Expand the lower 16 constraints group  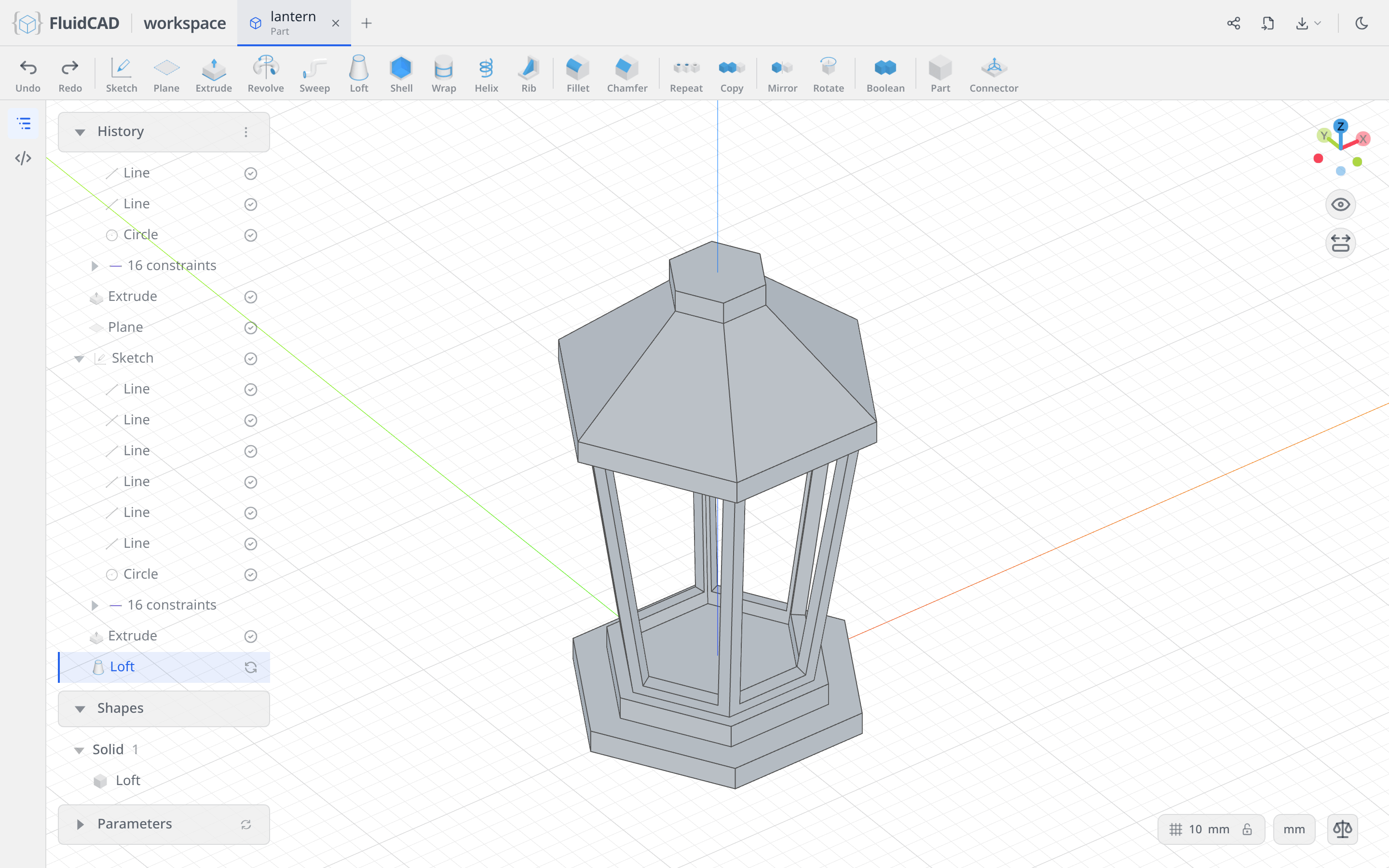(x=95, y=605)
